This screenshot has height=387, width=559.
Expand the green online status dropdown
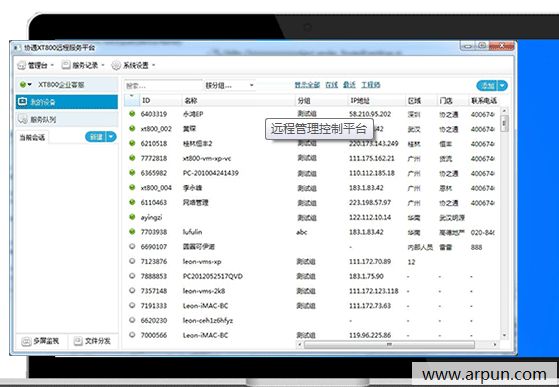tap(26, 84)
